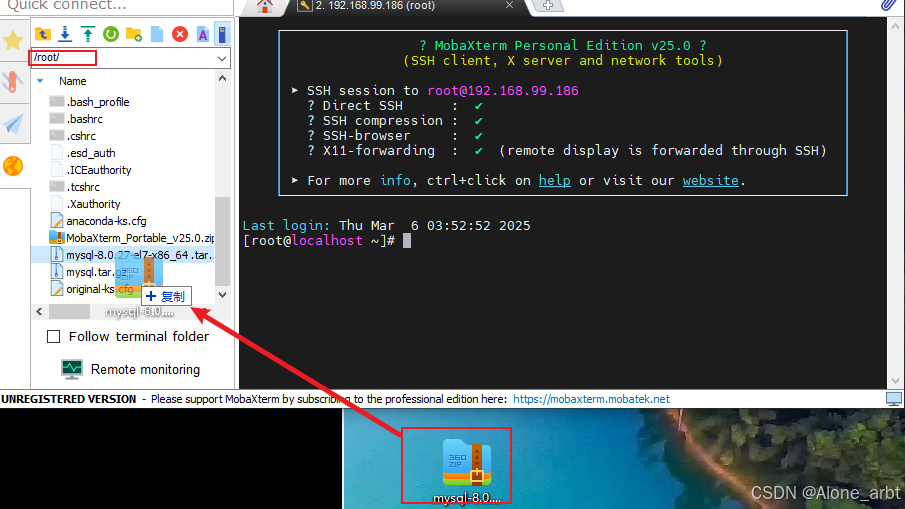Select the .Xauthority file row
This screenshot has width=905, height=509.
click(x=123, y=204)
